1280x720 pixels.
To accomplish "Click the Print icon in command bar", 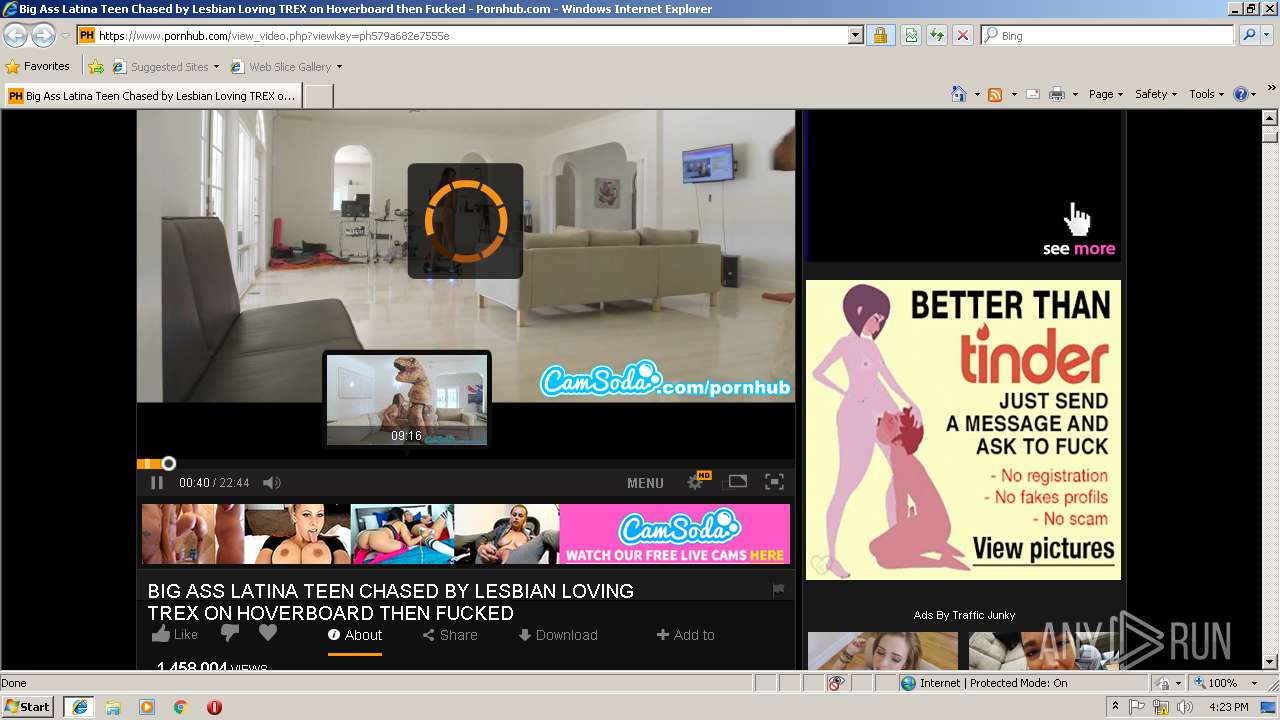I will click(x=1057, y=94).
